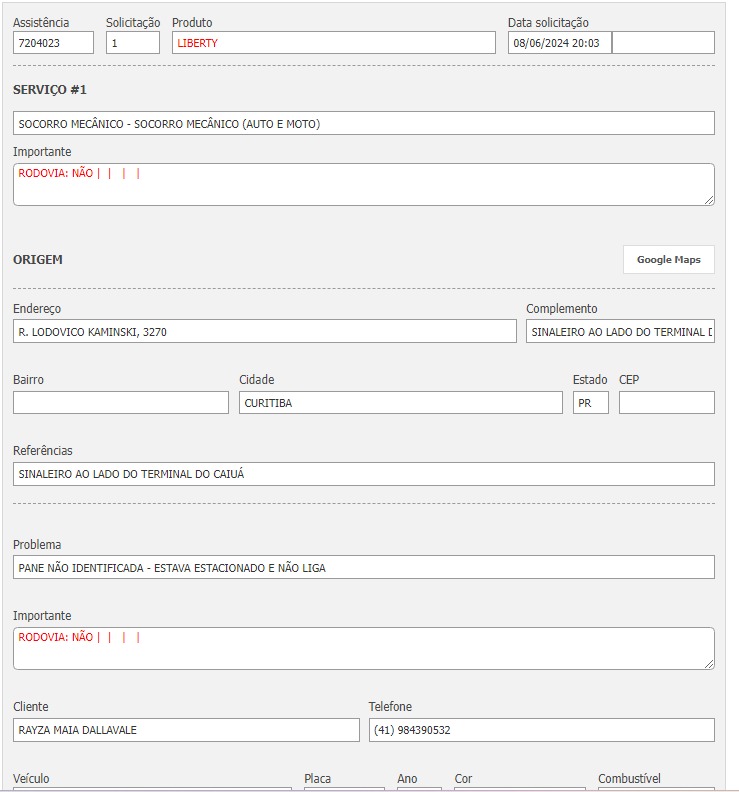
Task: Select the Socorro Mecânico service field
Action: coord(363,123)
